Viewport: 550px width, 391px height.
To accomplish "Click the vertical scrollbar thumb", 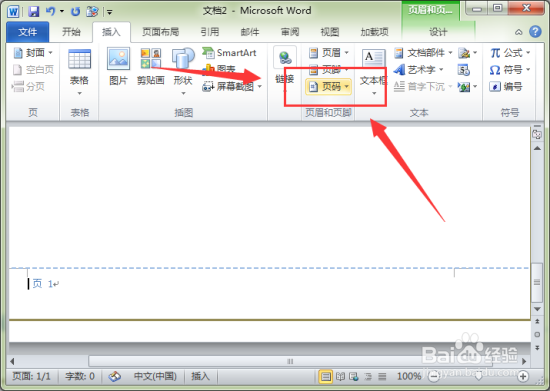I will tap(537, 283).
